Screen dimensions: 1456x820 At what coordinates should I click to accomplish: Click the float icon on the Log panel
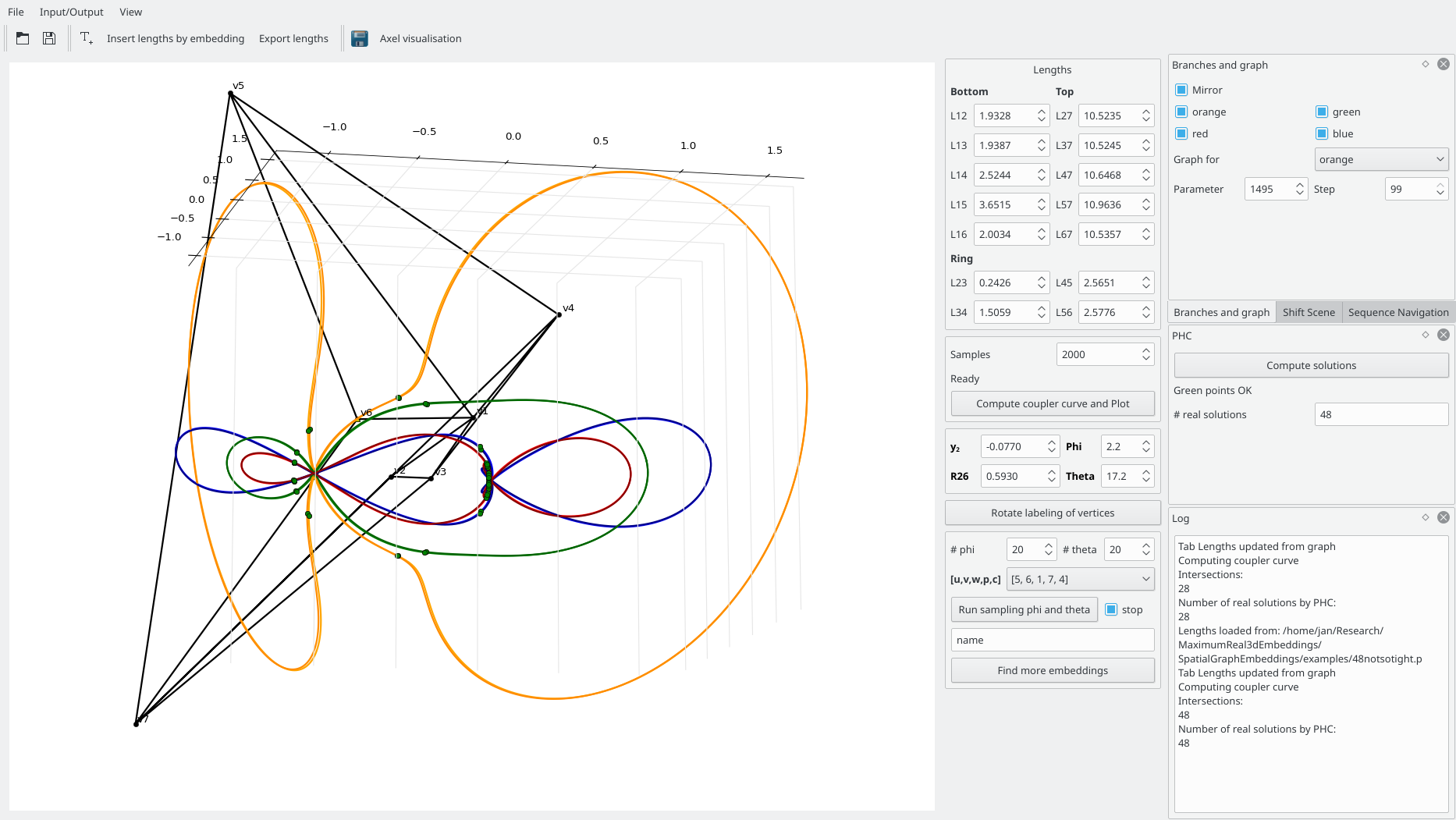pyautogui.click(x=1426, y=516)
